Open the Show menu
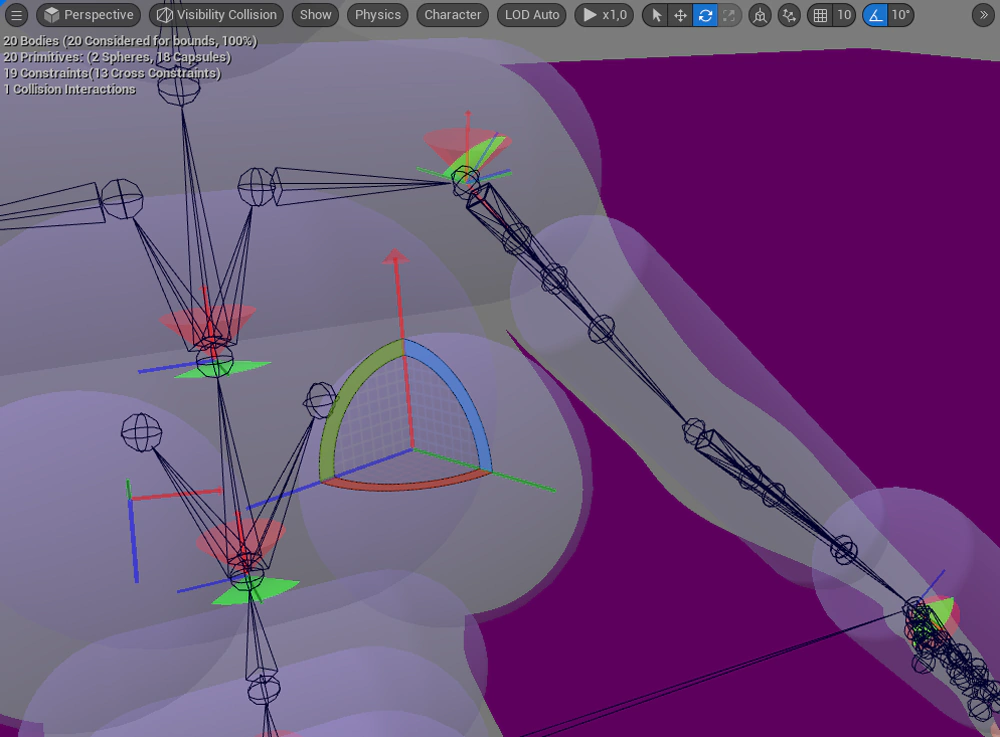The image size is (1000, 737). 315,15
